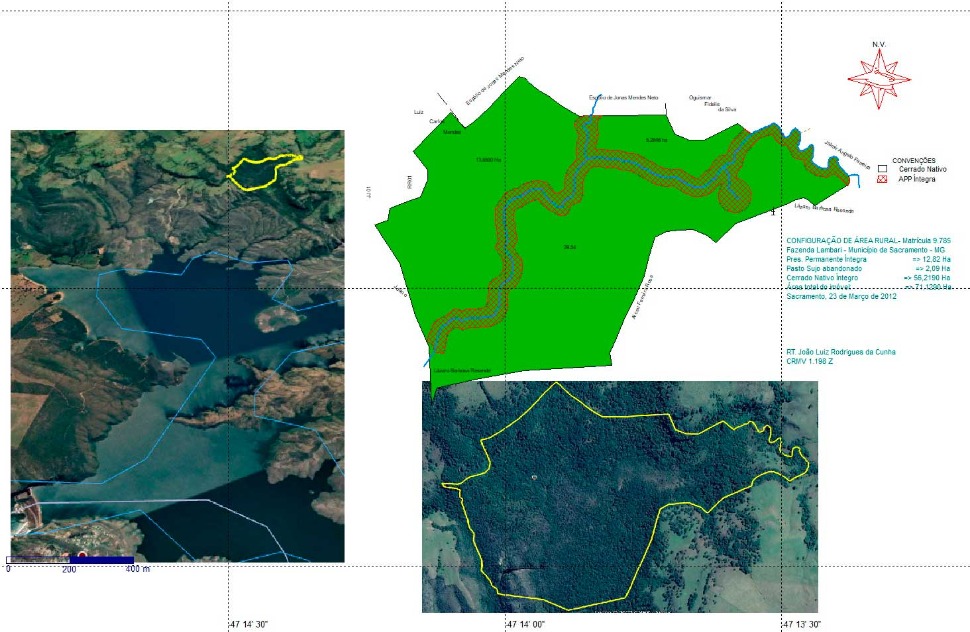Viewport: 970px width, 632px height.
Task: Select RT. João Luiz Rodrigues da Cunha text
Action: [841, 351]
